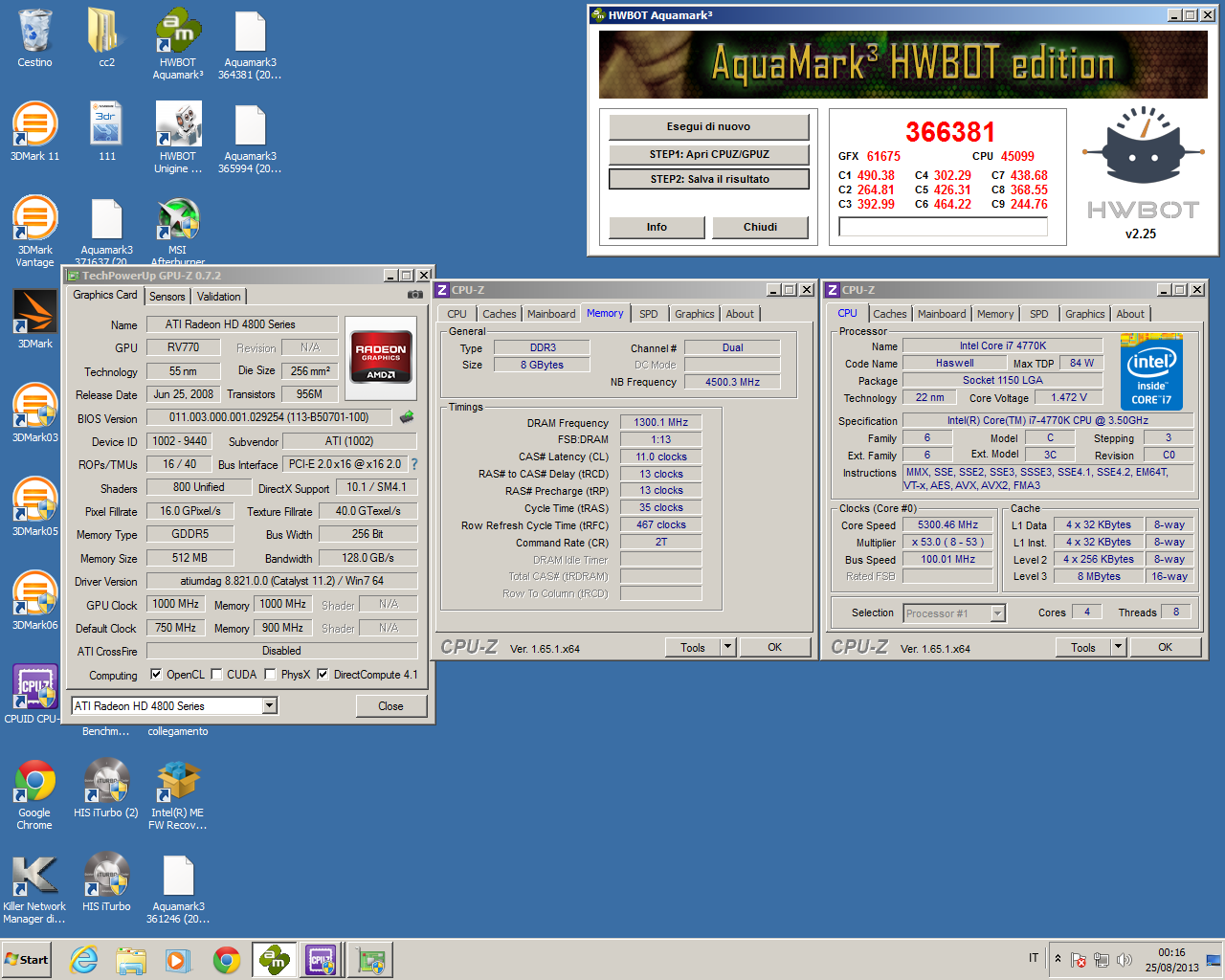Open the 3DMark Vantage shortcut
The width and height of the screenshot is (1225, 980).
34,232
